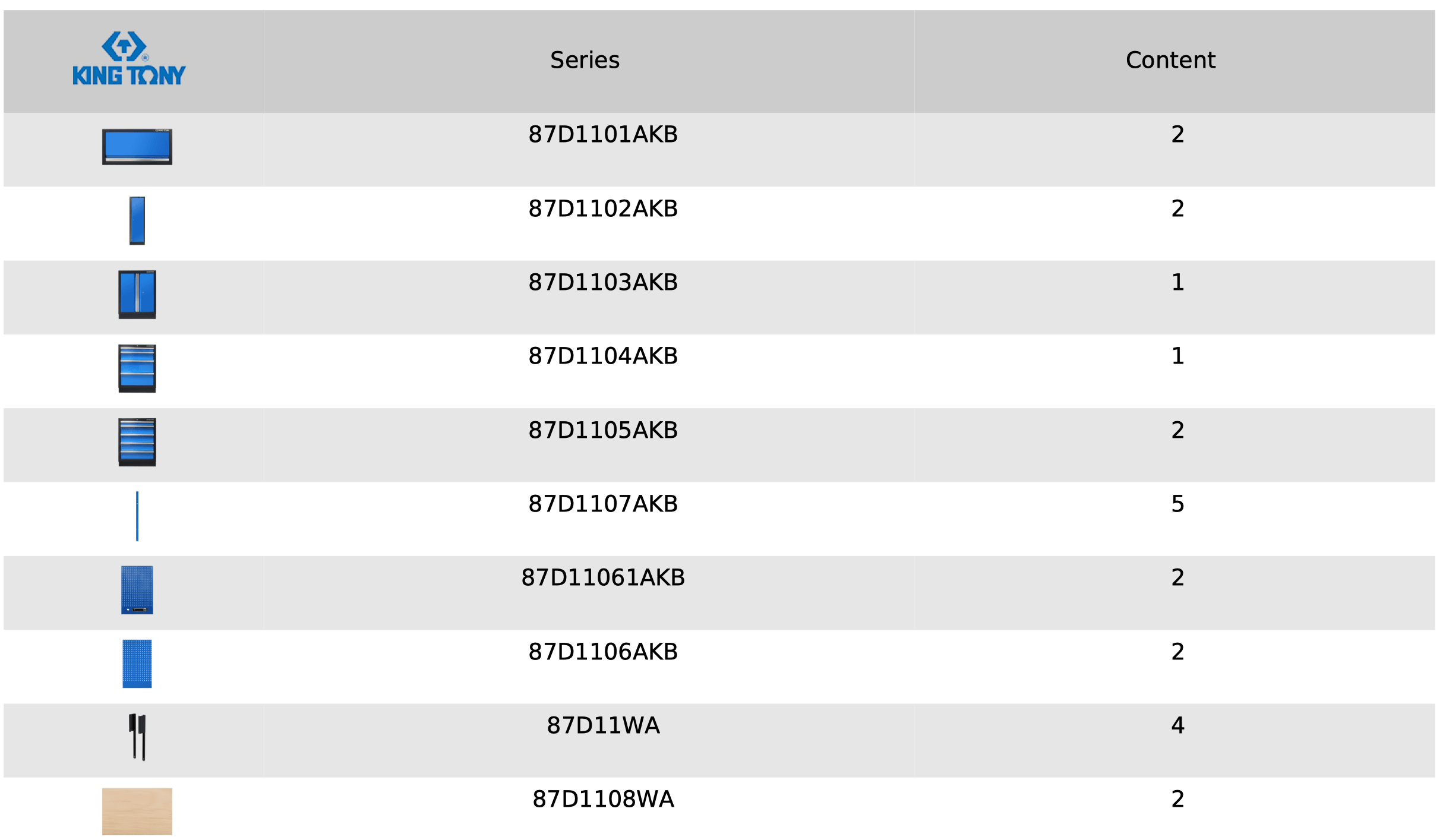Viewport: 1446px width, 840px height.
Task: Open the 87D1105AKB drawer cabinet image
Action: pos(137,442)
